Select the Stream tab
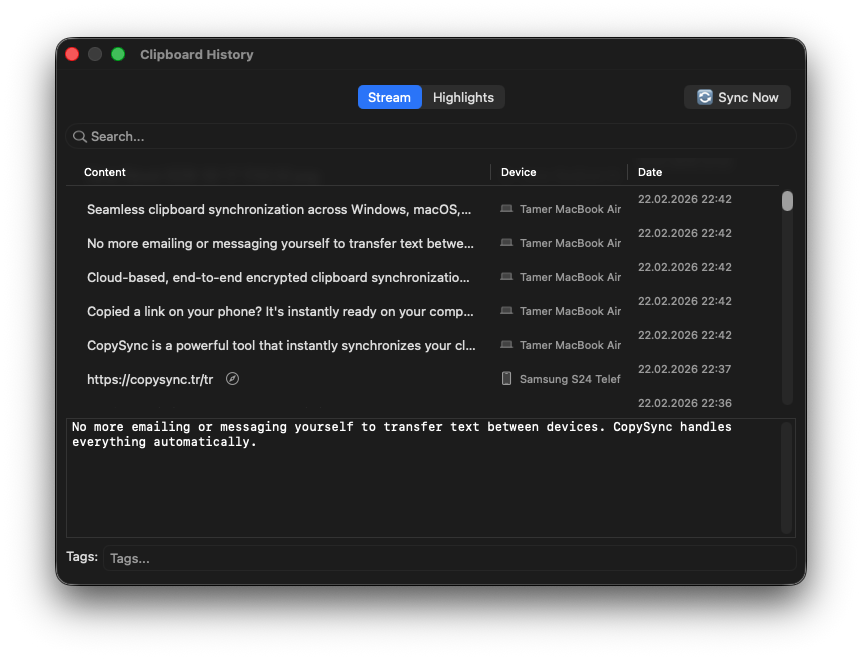862x659 pixels. (389, 97)
